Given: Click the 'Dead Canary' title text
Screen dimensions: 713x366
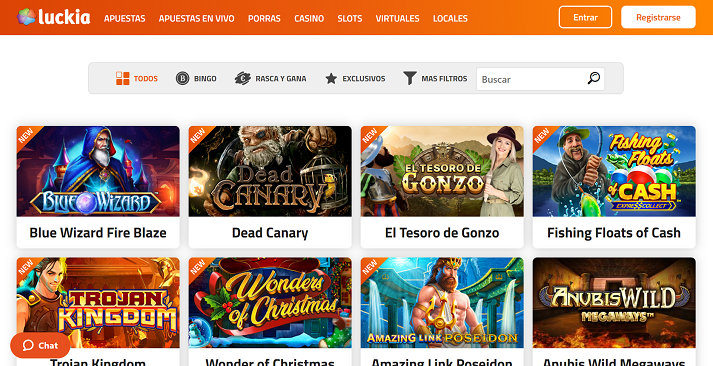Looking at the screenshot, I should 270,233.
